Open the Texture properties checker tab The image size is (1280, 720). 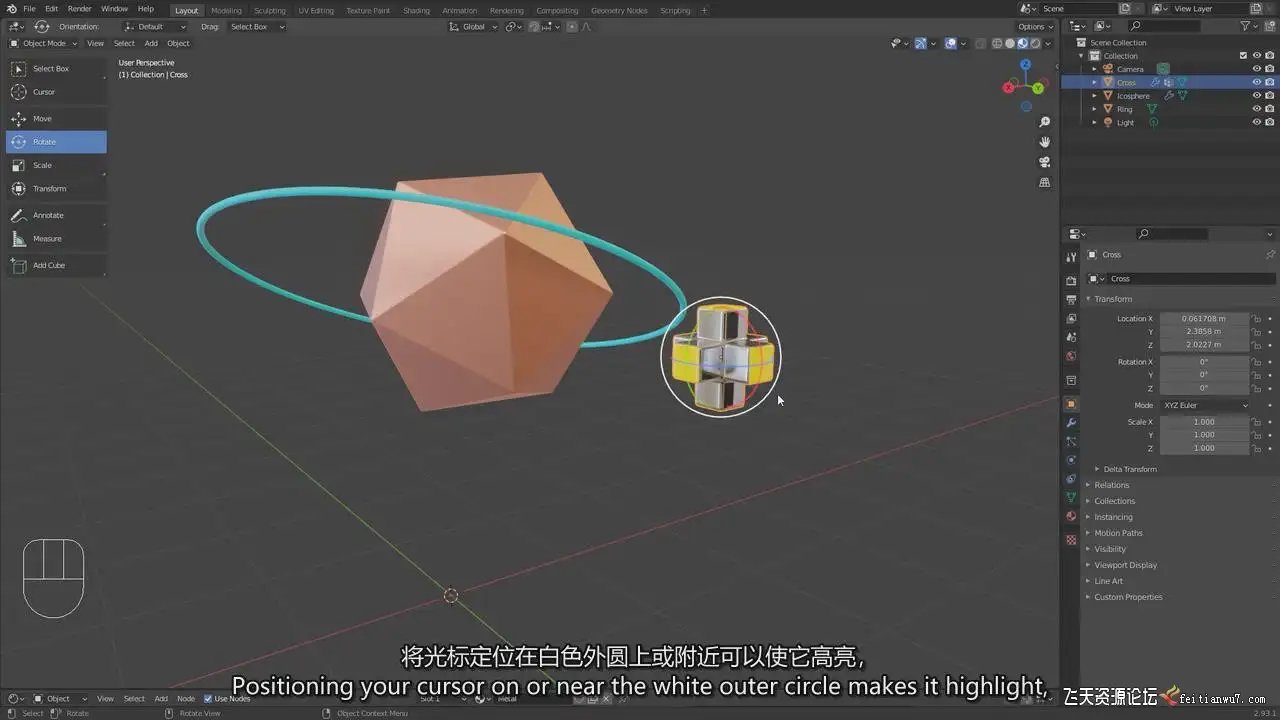tap(1071, 540)
